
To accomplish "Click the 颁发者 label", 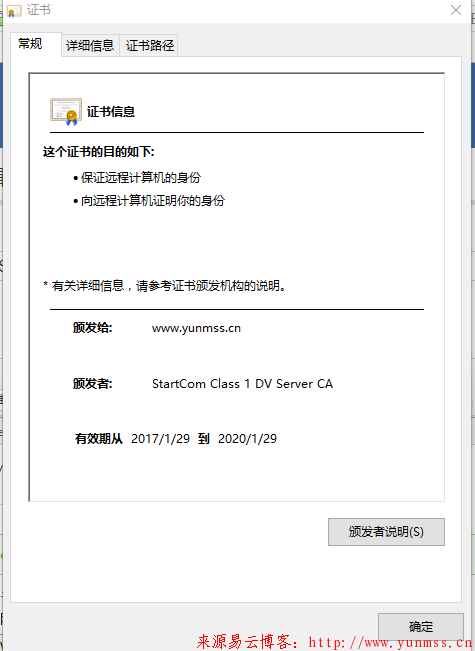I will point(93,384).
